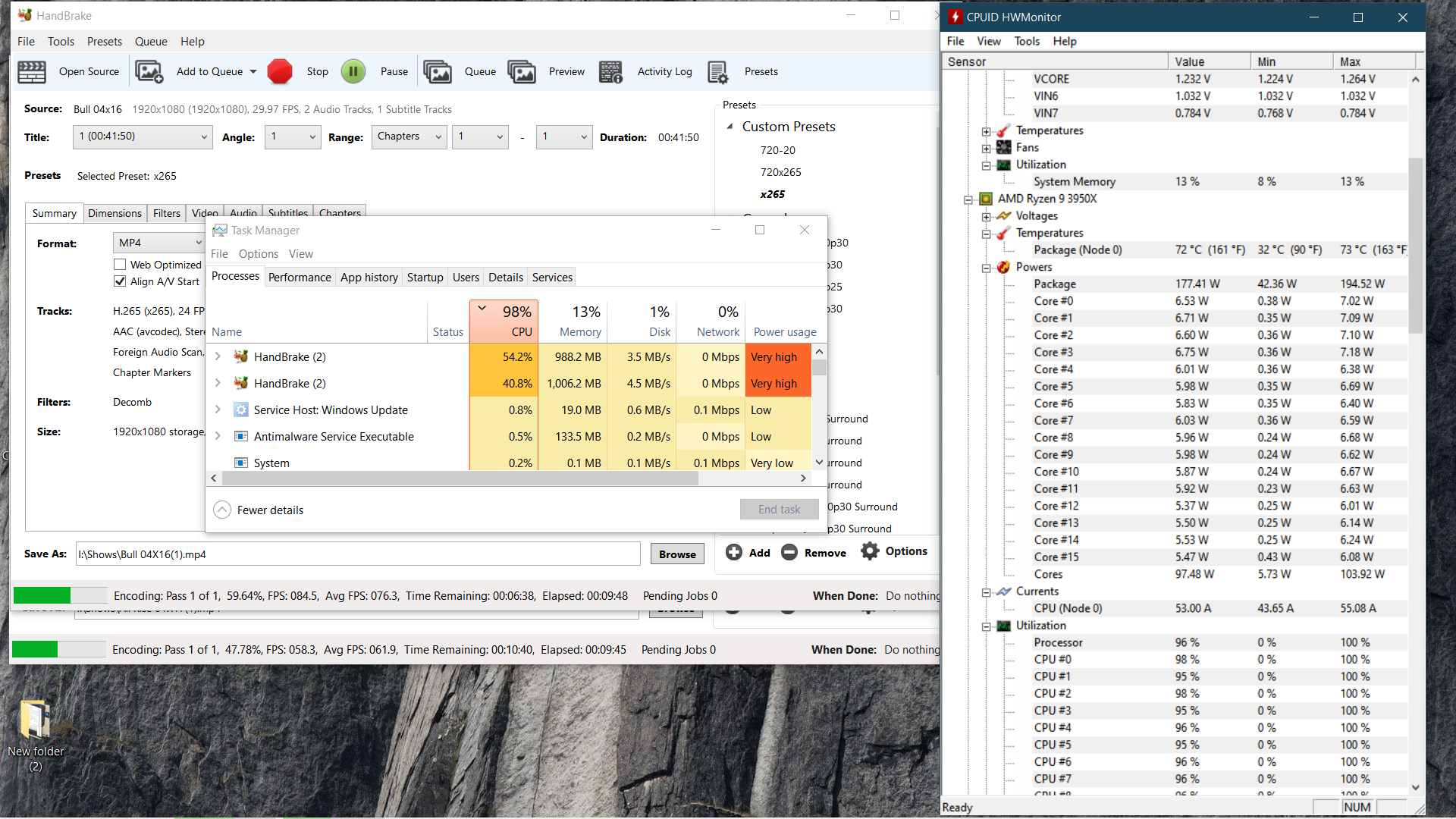1456x819 pixels.
Task: Click Task Manager horizontal scrollbar
Action: point(460,479)
